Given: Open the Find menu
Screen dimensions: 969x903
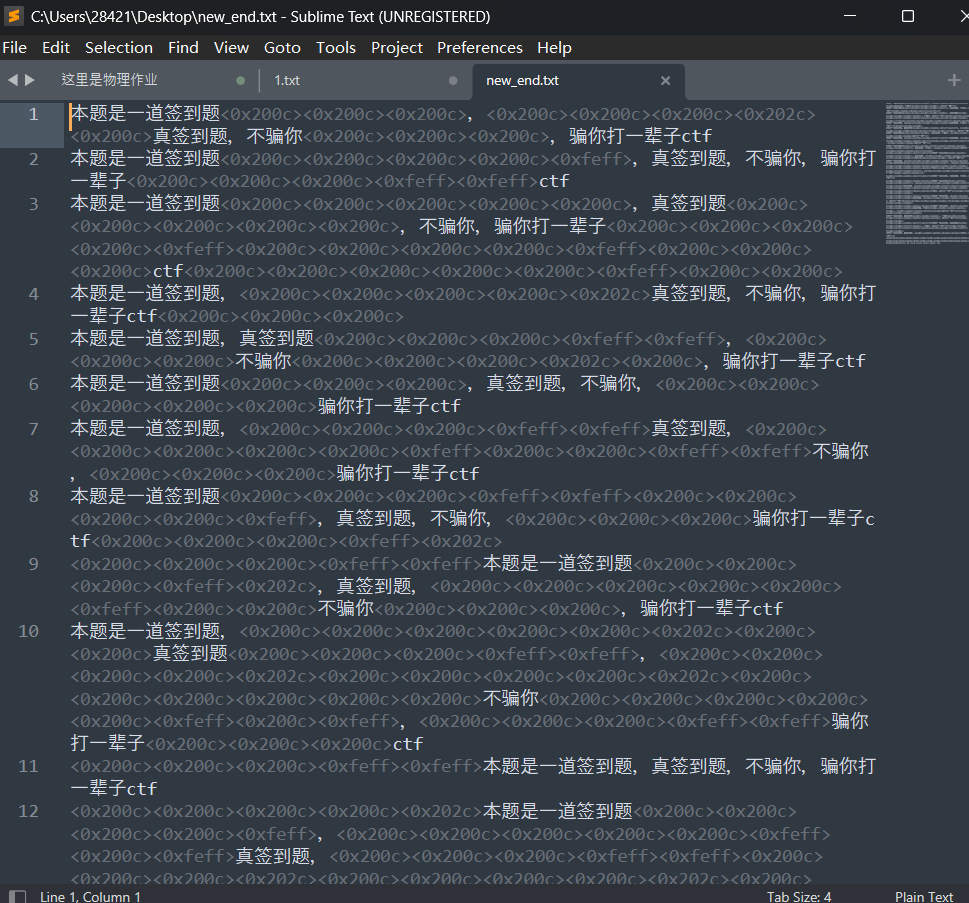Looking at the screenshot, I should [x=184, y=48].
